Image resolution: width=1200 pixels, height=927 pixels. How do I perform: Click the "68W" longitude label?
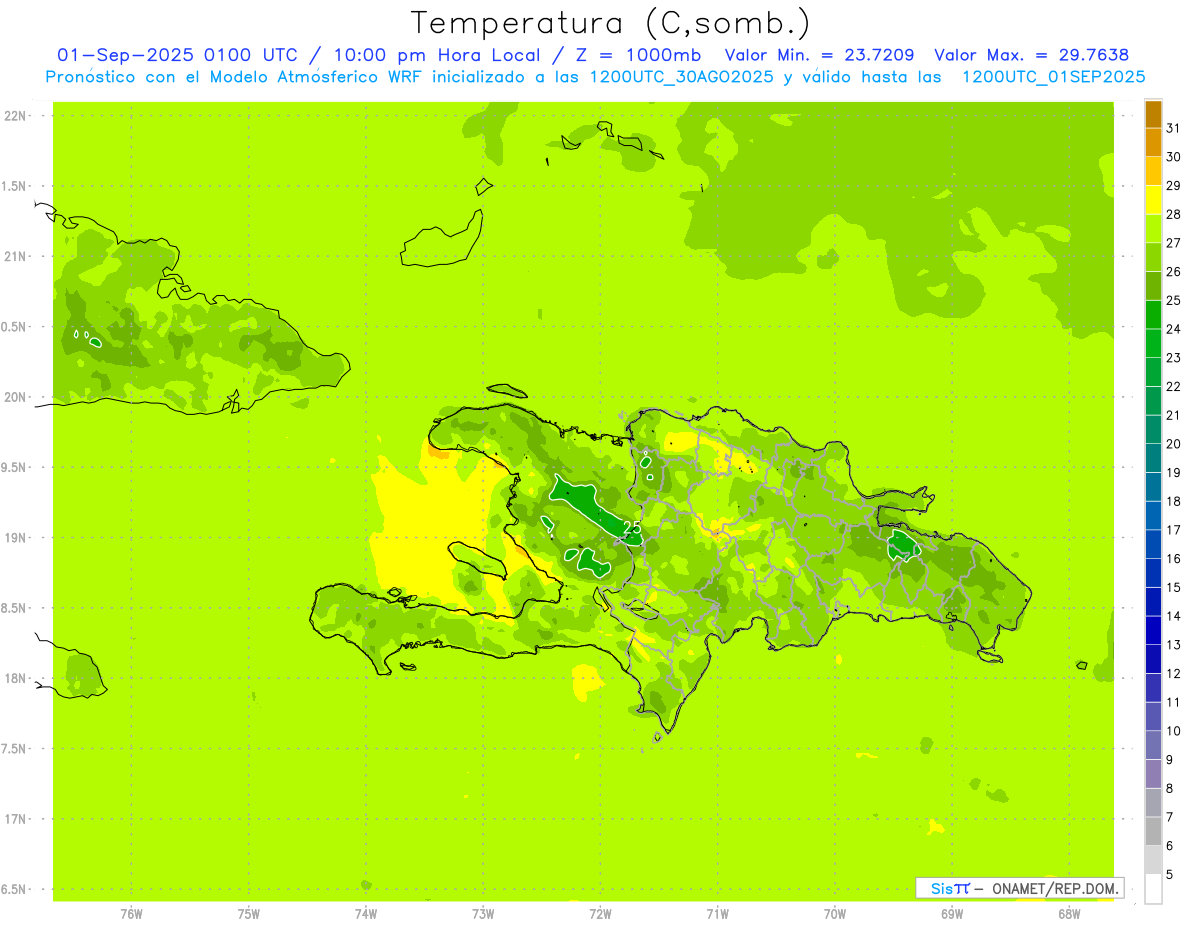(x=1068, y=913)
